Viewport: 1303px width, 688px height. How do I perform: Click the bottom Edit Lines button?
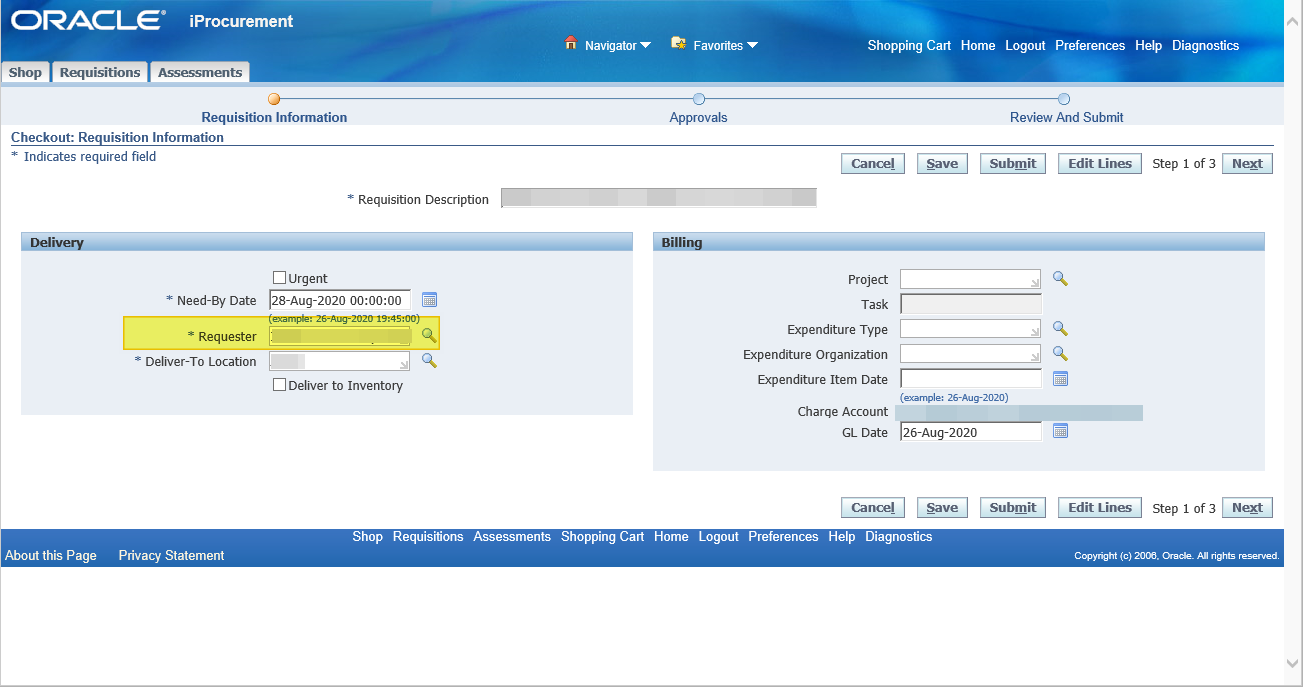pos(1100,508)
